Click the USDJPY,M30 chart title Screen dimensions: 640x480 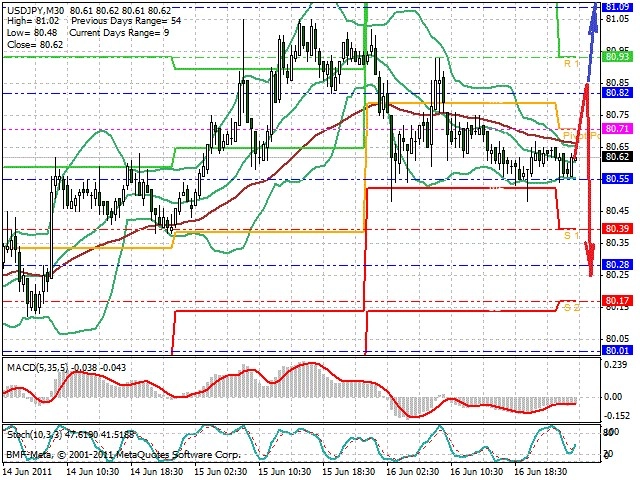(36, 10)
